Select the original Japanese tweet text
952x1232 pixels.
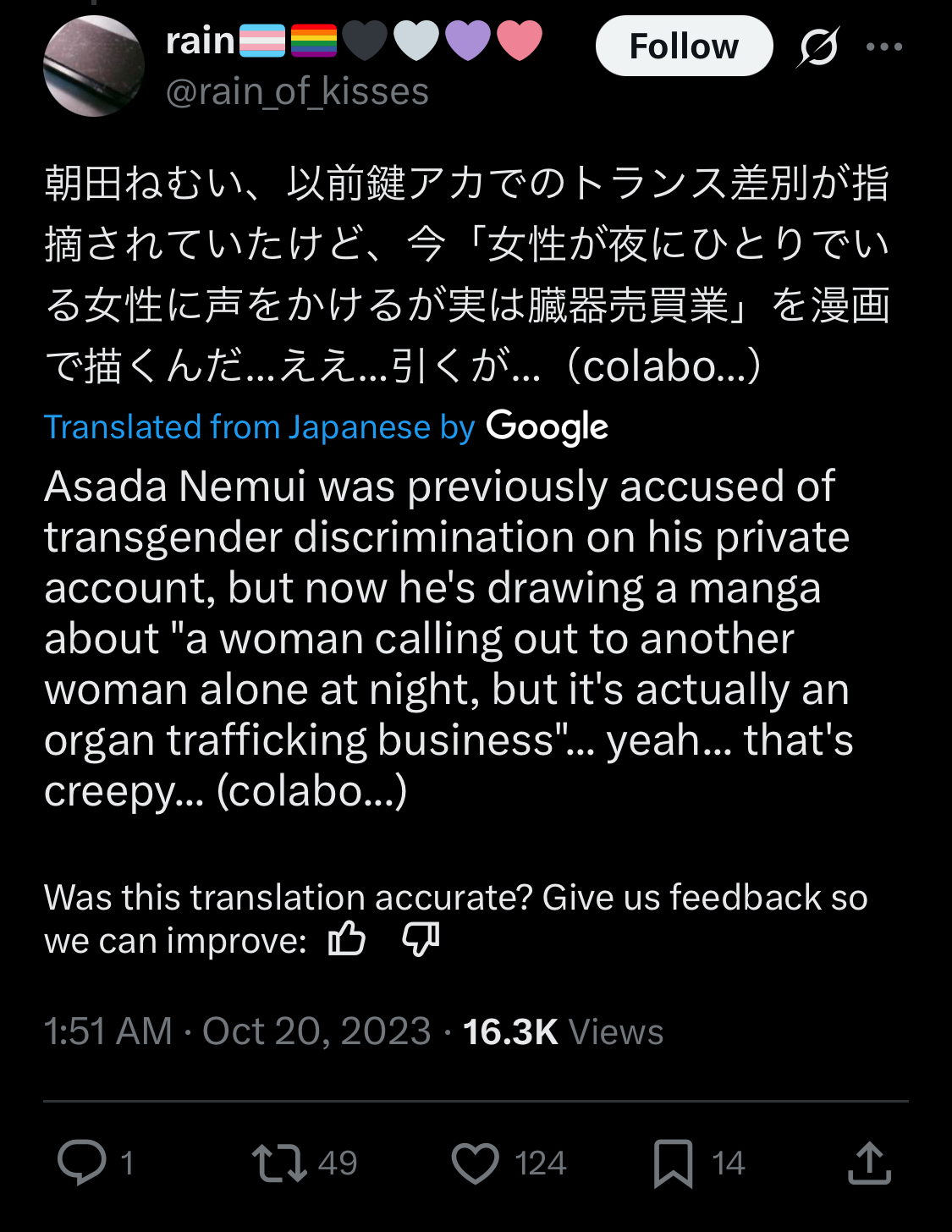(466, 274)
